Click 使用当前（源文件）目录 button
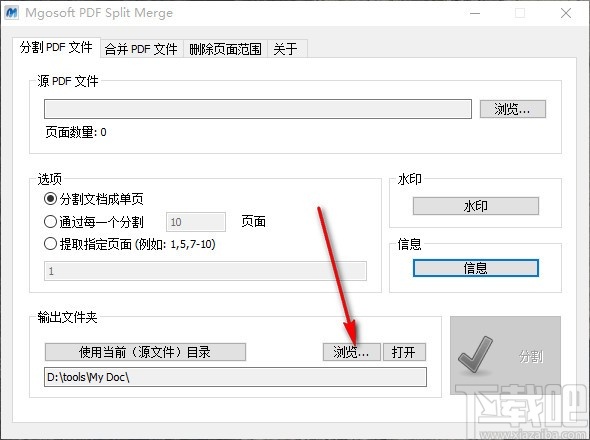This screenshot has height=440, width=590. (x=145, y=352)
